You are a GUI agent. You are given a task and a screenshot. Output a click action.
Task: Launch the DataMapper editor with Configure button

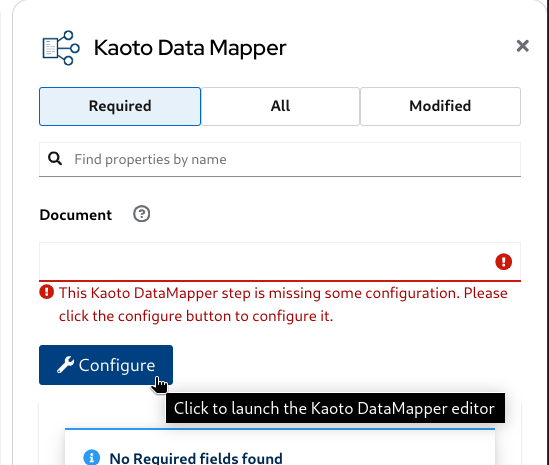(x=106, y=365)
